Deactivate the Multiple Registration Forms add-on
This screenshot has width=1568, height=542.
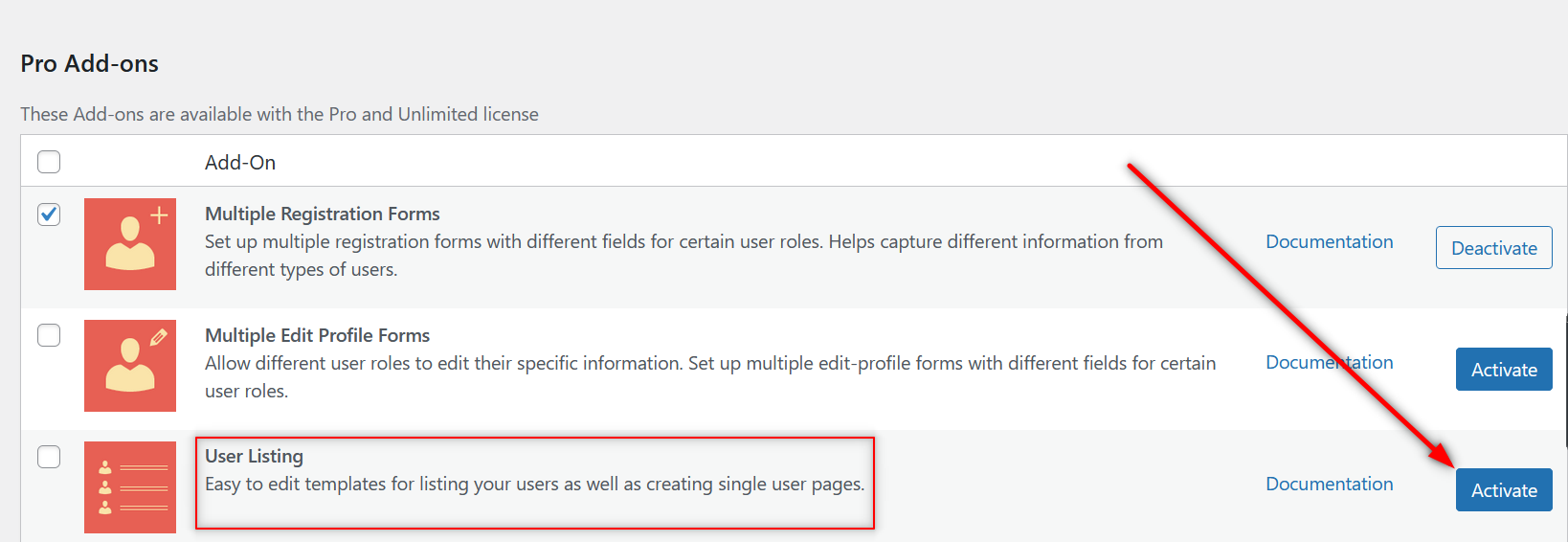click(1493, 248)
